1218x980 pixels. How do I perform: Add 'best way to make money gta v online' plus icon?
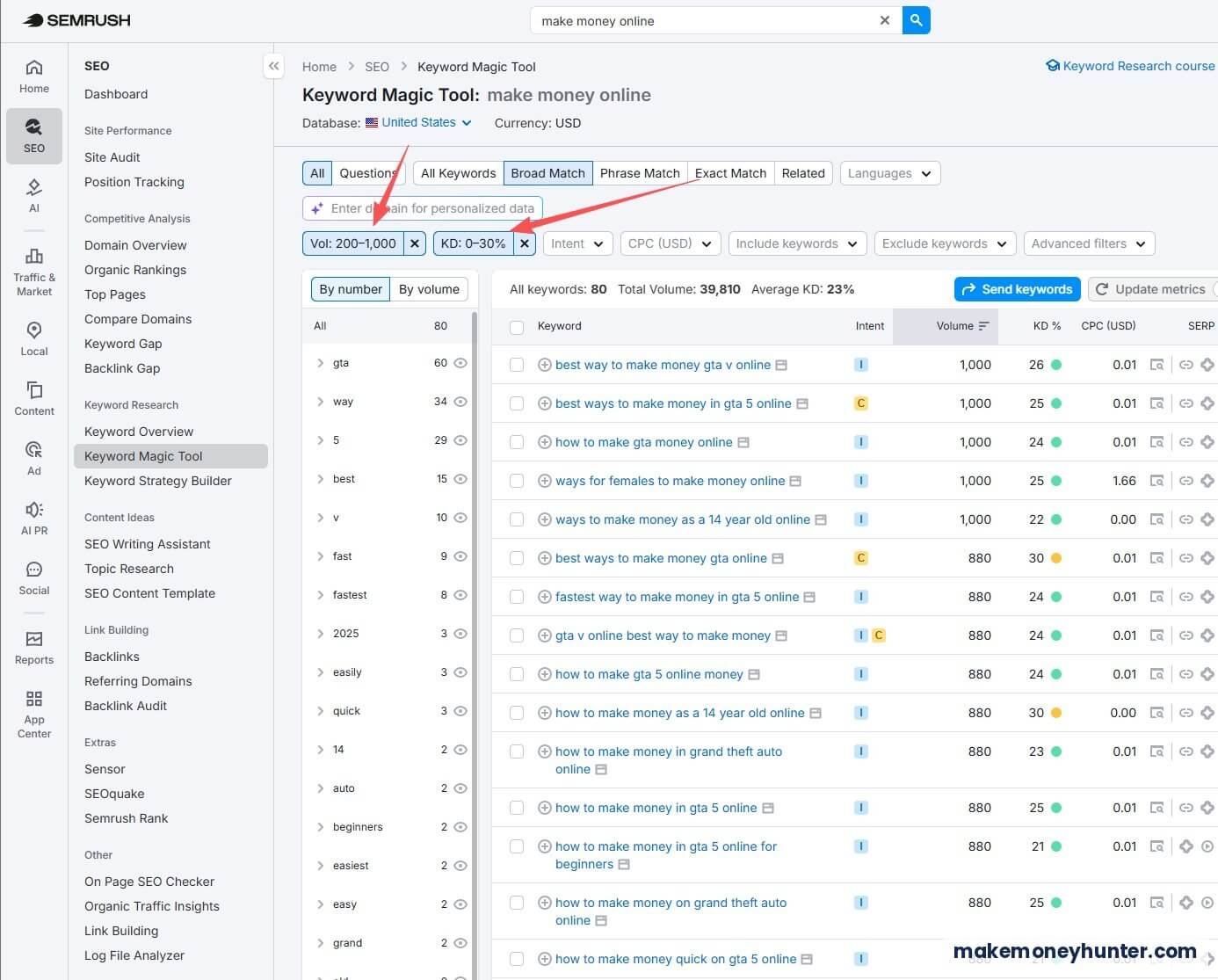coord(545,365)
